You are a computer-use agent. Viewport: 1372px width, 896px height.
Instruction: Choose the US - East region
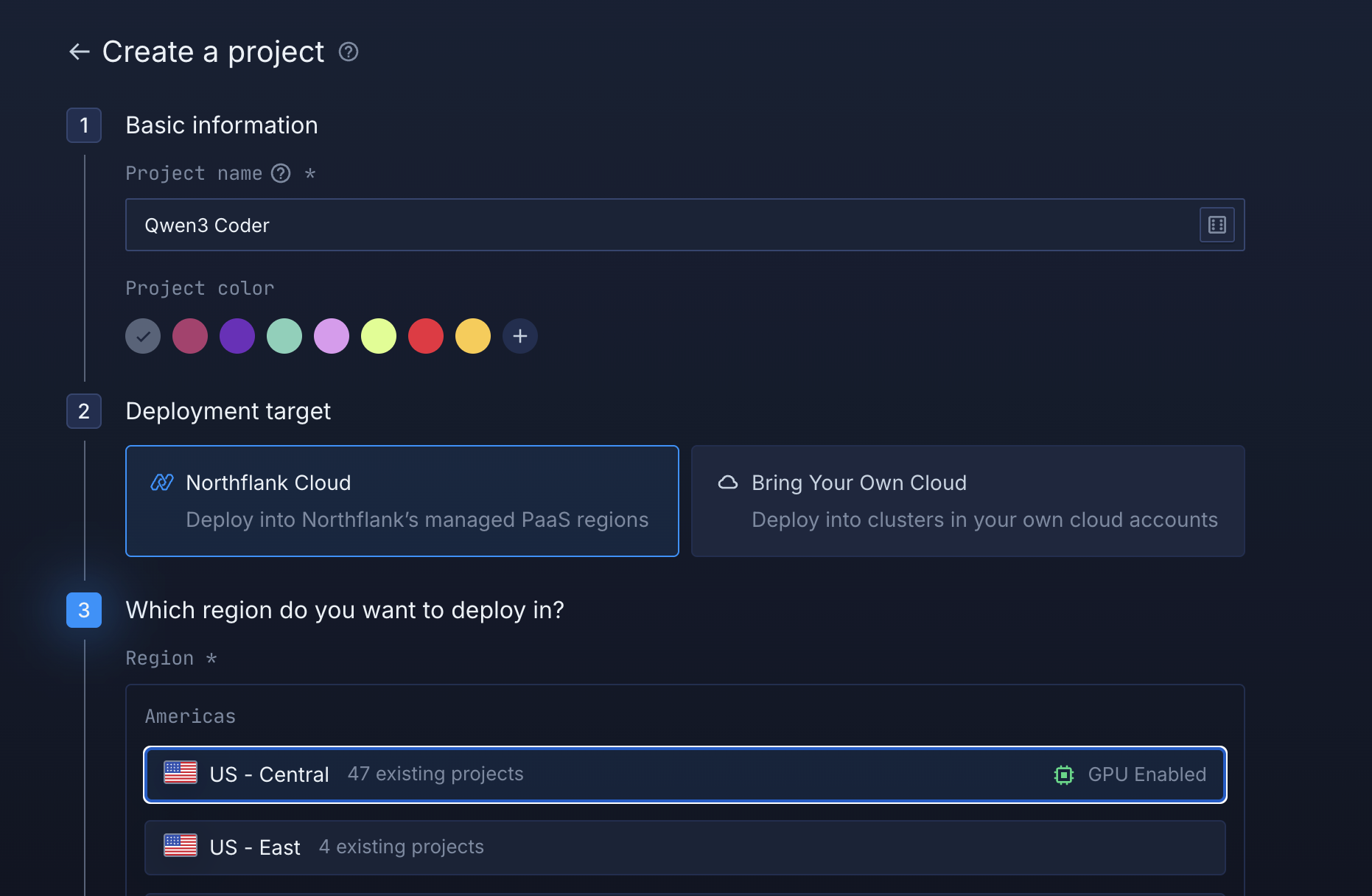coord(685,847)
